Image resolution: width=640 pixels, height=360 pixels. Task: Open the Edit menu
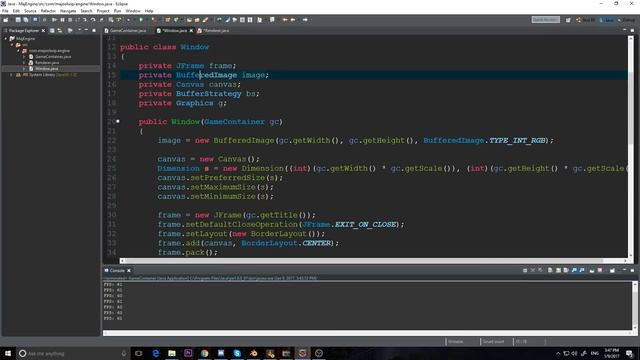[16, 11]
